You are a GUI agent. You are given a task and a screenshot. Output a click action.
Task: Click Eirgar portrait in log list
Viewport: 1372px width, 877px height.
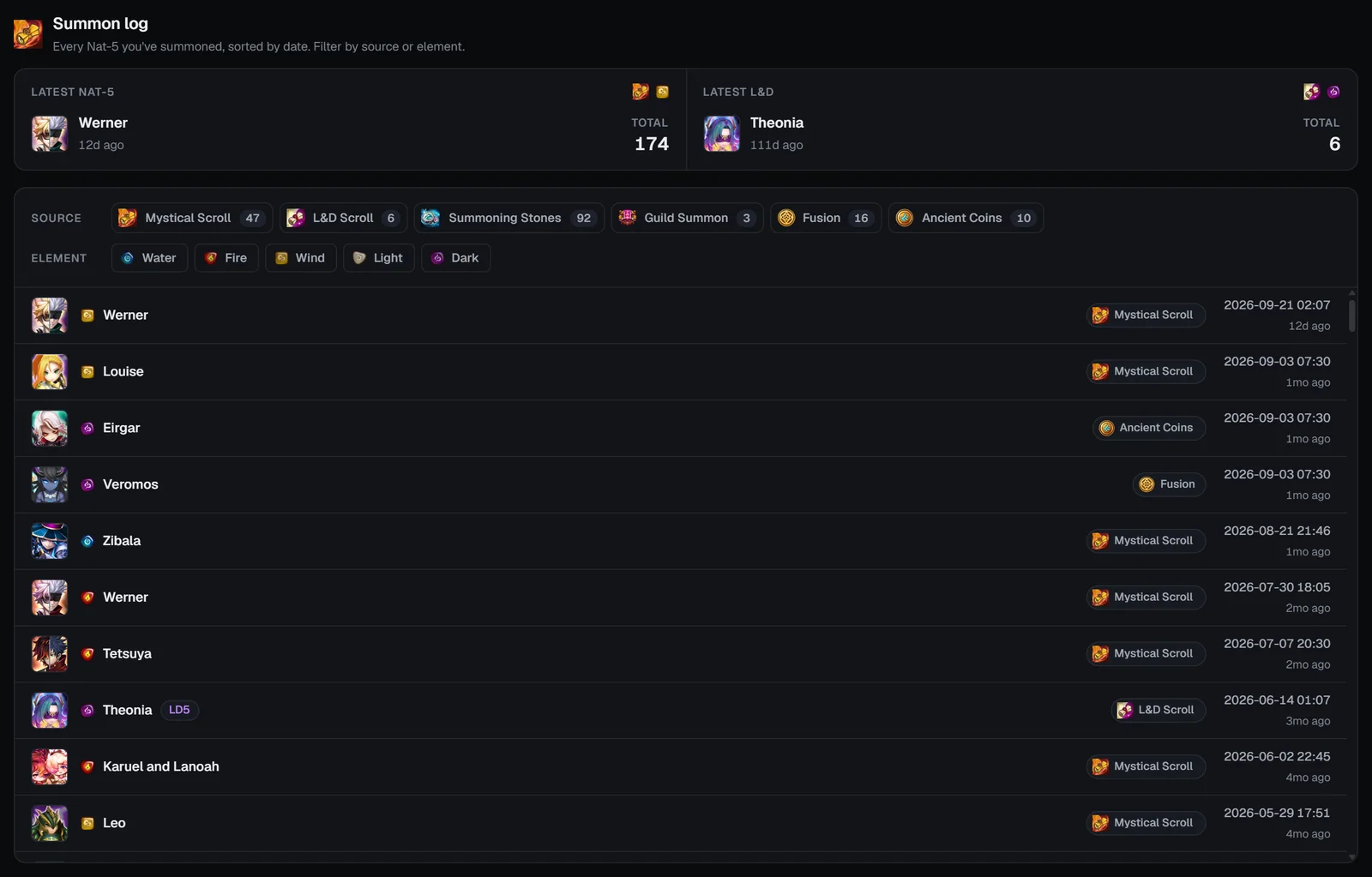[50, 428]
